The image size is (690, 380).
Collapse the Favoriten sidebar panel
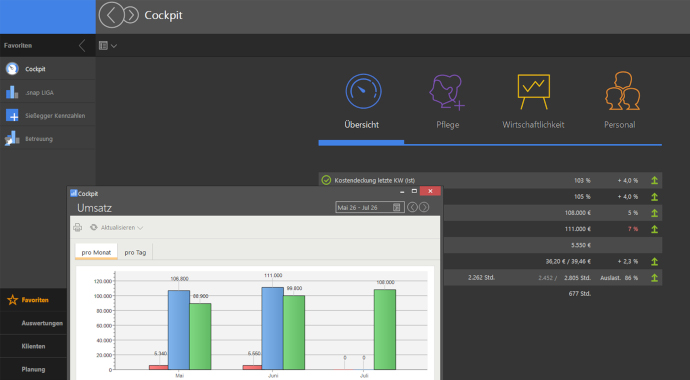click(x=82, y=45)
